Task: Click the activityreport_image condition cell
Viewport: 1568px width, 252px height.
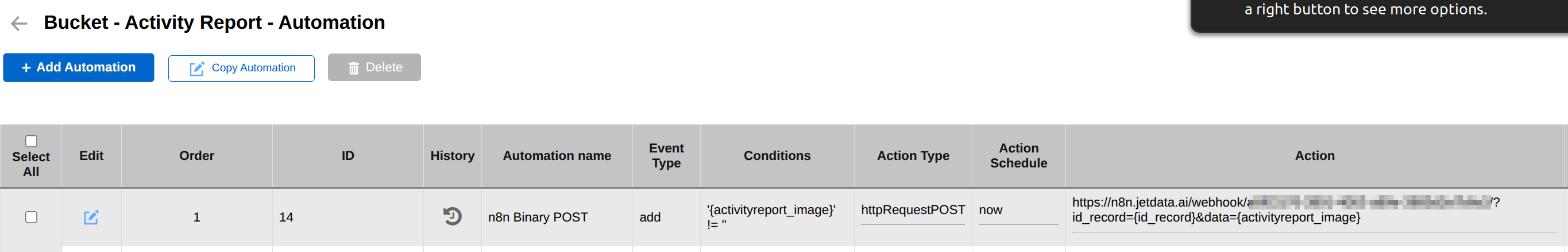Action: point(771,216)
